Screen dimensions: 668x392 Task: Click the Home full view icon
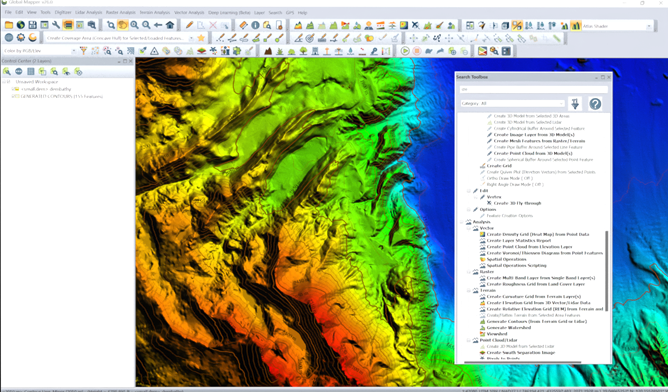coord(170,26)
